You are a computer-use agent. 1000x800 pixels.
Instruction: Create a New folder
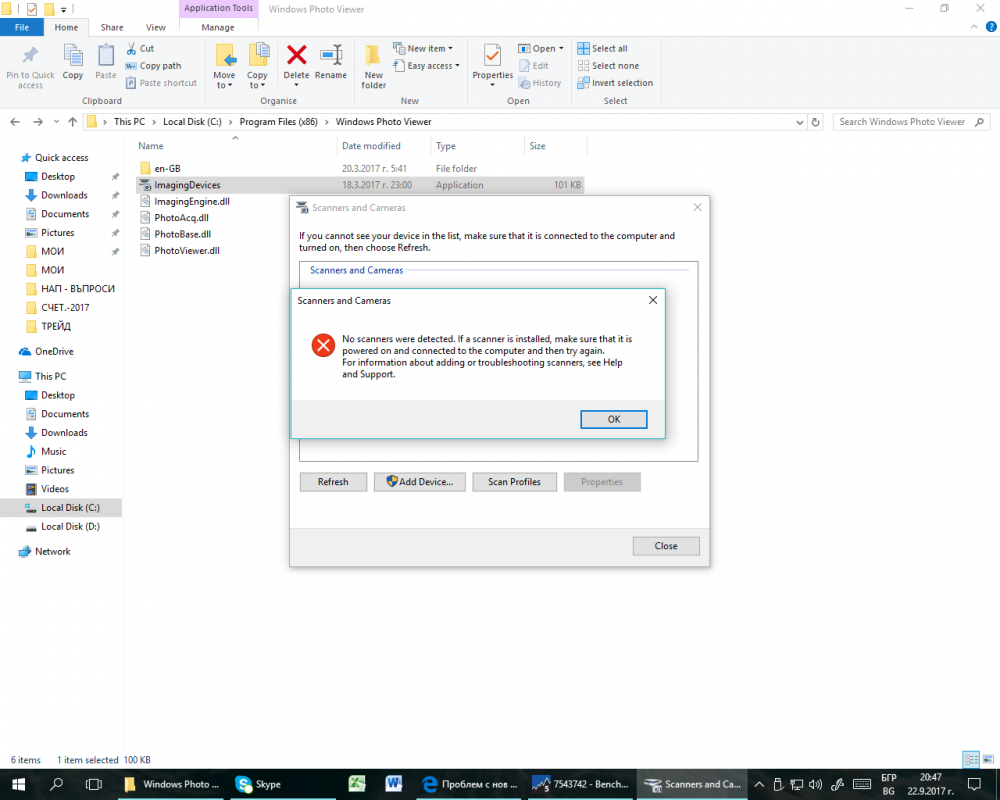click(374, 66)
